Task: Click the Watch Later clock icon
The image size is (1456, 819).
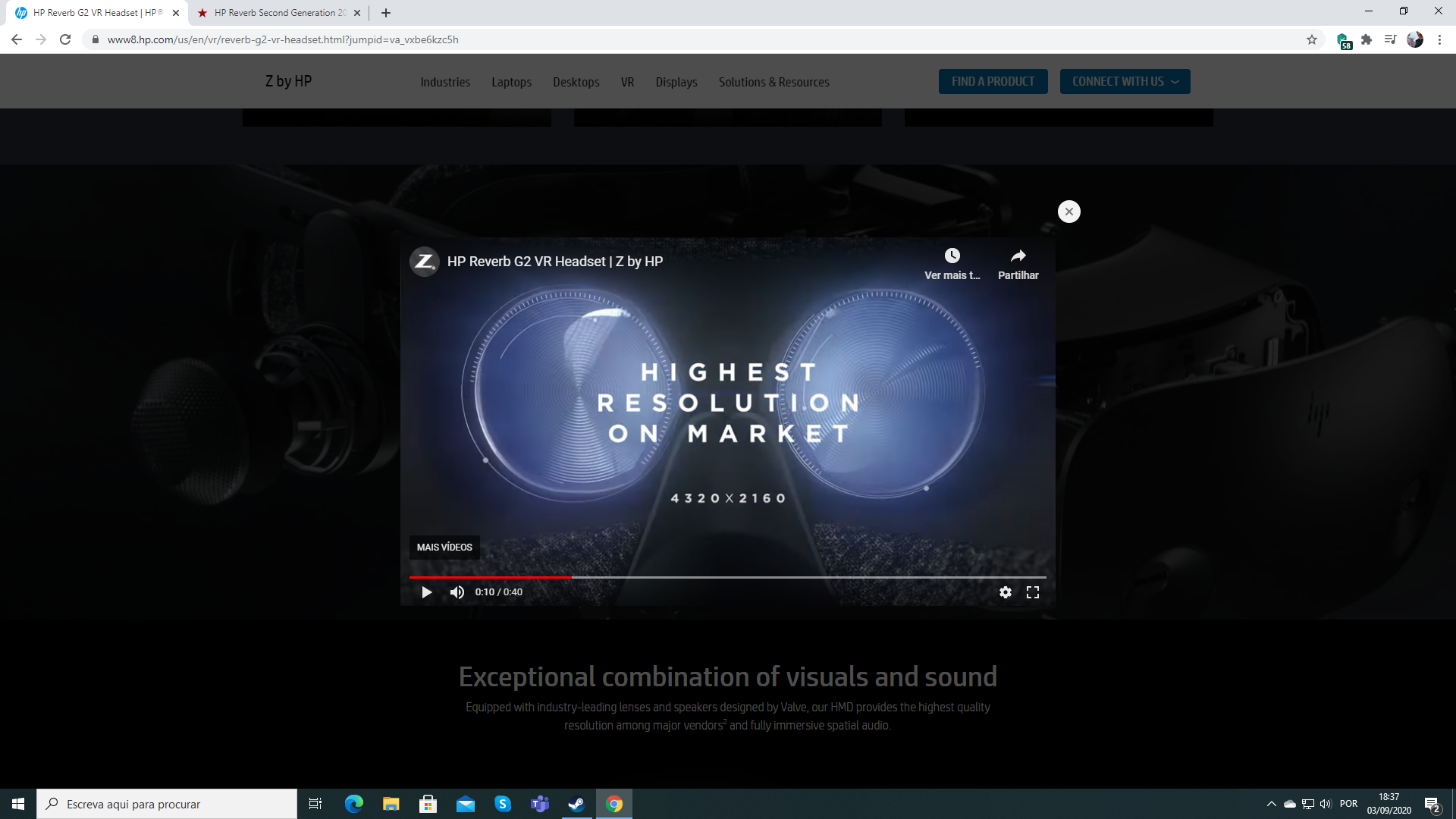Action: [x=952, y=256]
